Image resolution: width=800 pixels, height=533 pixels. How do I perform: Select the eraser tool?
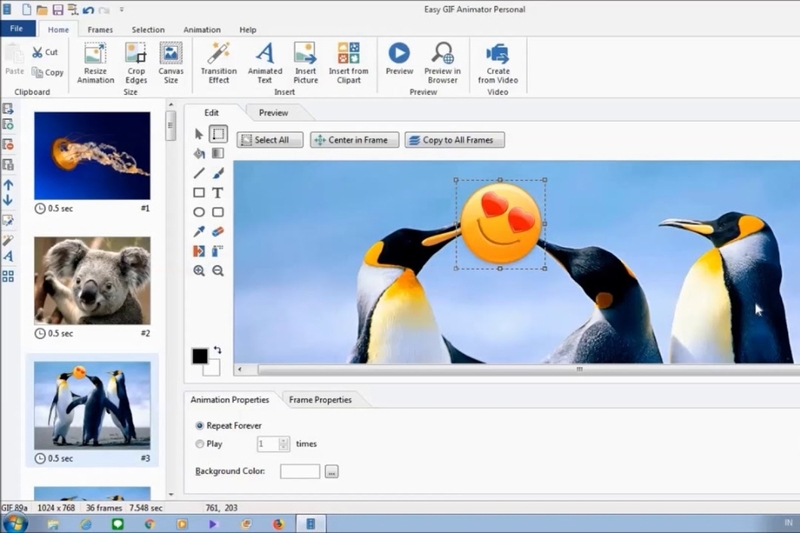tap(218, 232)
